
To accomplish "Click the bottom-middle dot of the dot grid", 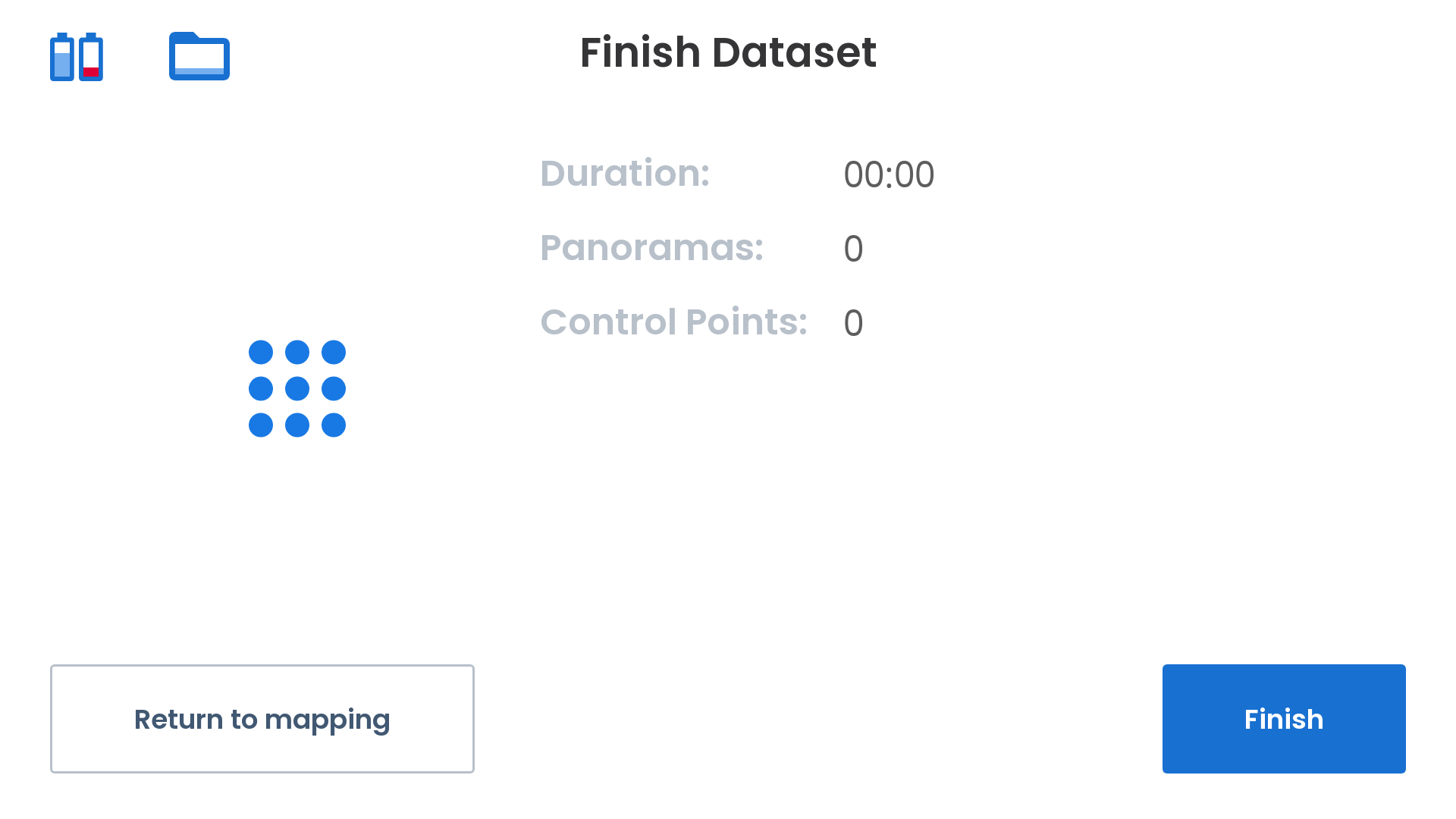I will point(297,425).
